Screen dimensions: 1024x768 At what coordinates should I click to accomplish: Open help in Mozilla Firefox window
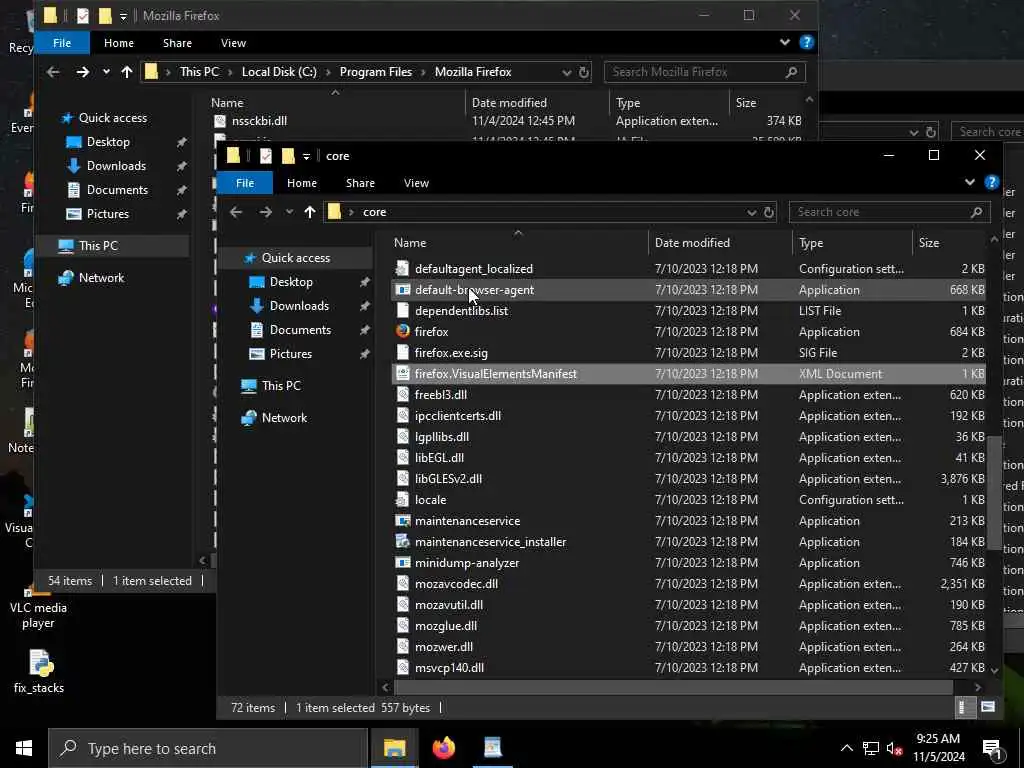point(807,42)
